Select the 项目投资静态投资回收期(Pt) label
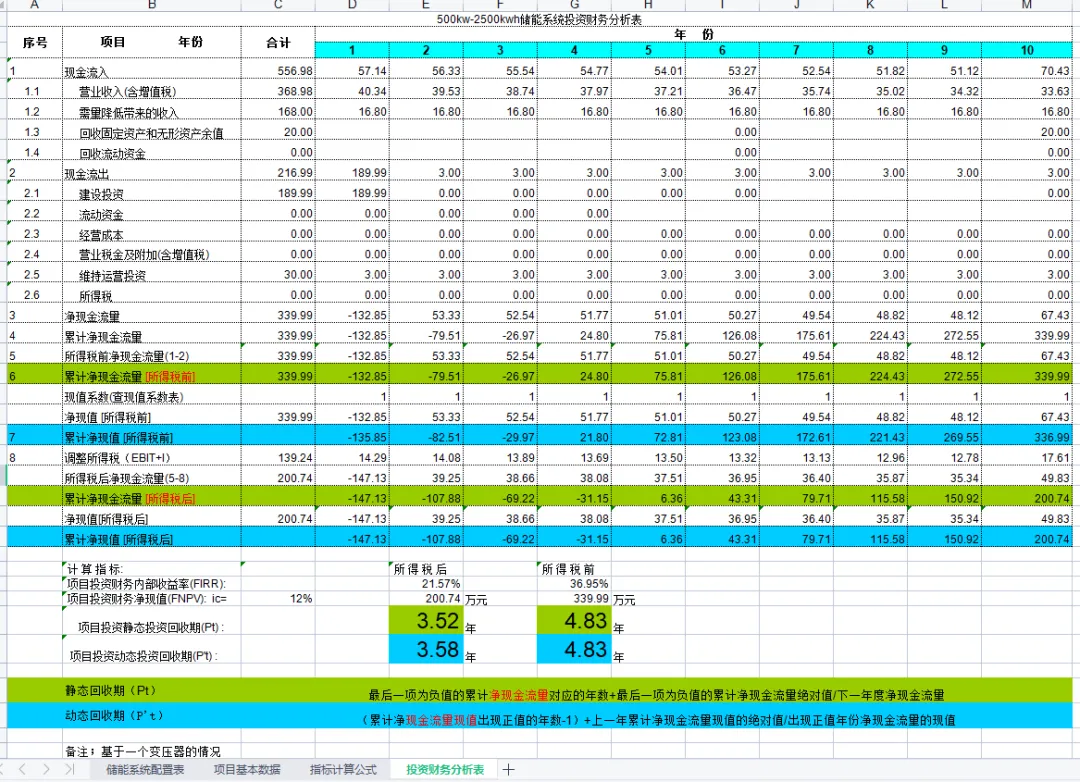 151,628
